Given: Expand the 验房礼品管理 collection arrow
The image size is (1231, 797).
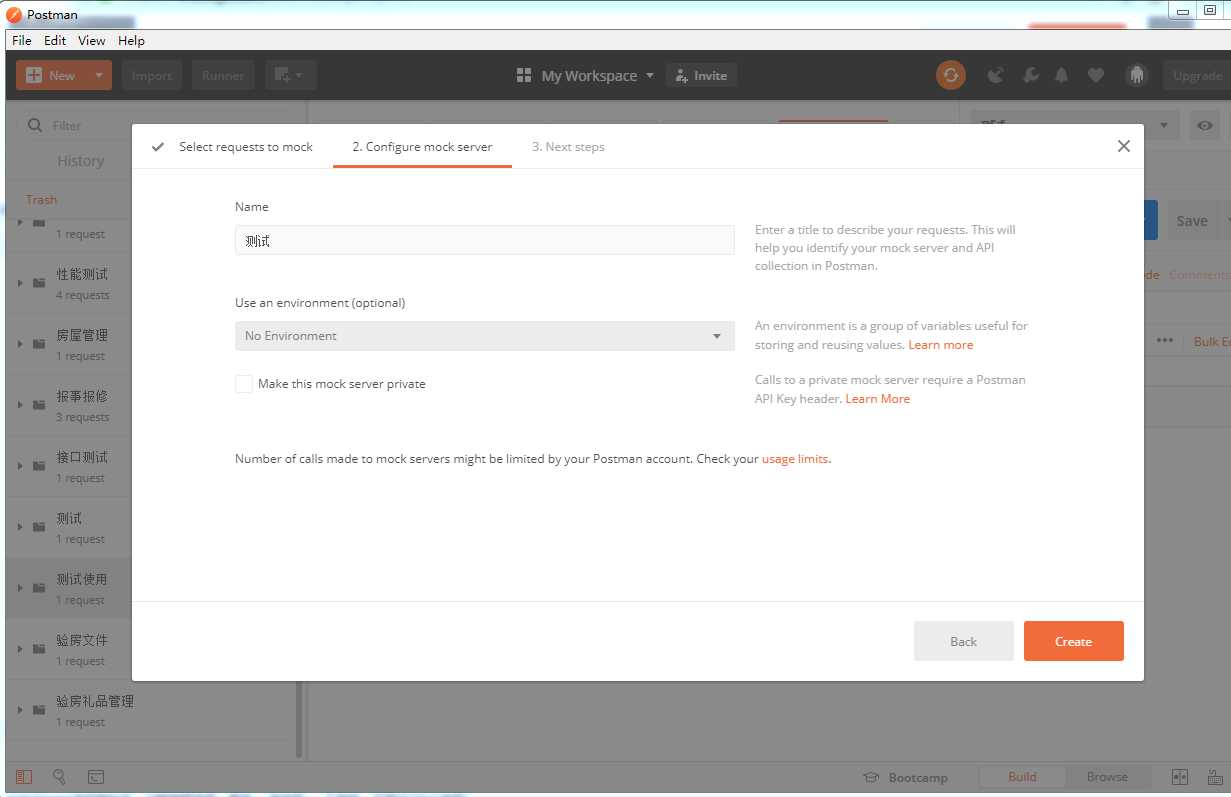Looking at the screenshot, I should point(20,710).
